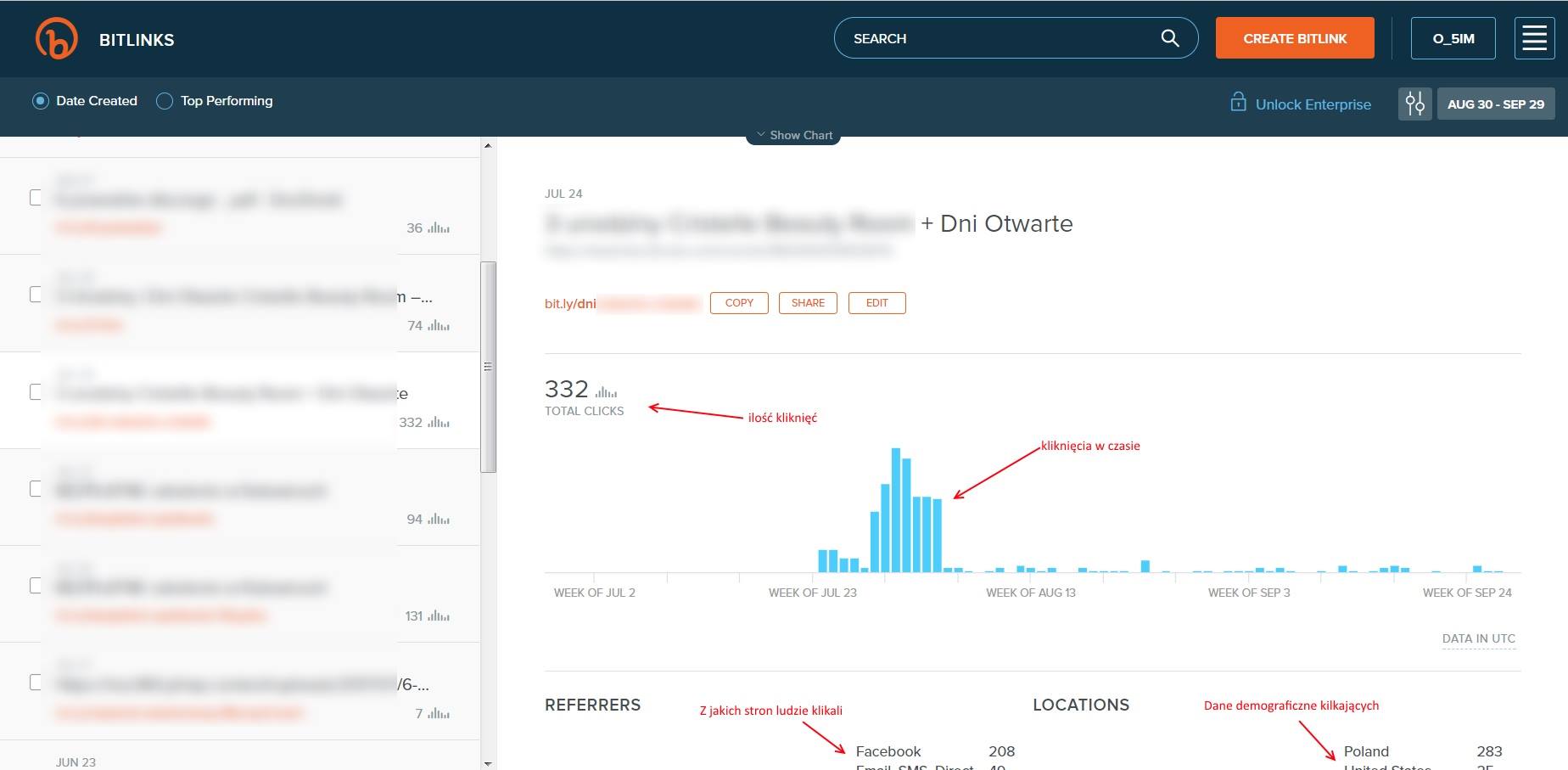
Task: Click the chart icon next to 74 clicks
Action: 439,325
